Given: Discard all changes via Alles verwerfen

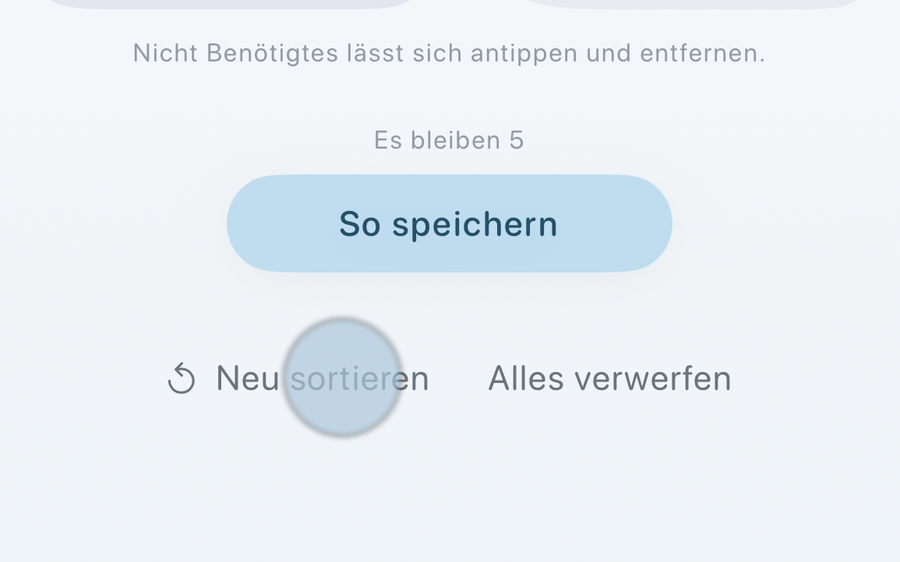Looking at the screenshot, I should point(610,378).
